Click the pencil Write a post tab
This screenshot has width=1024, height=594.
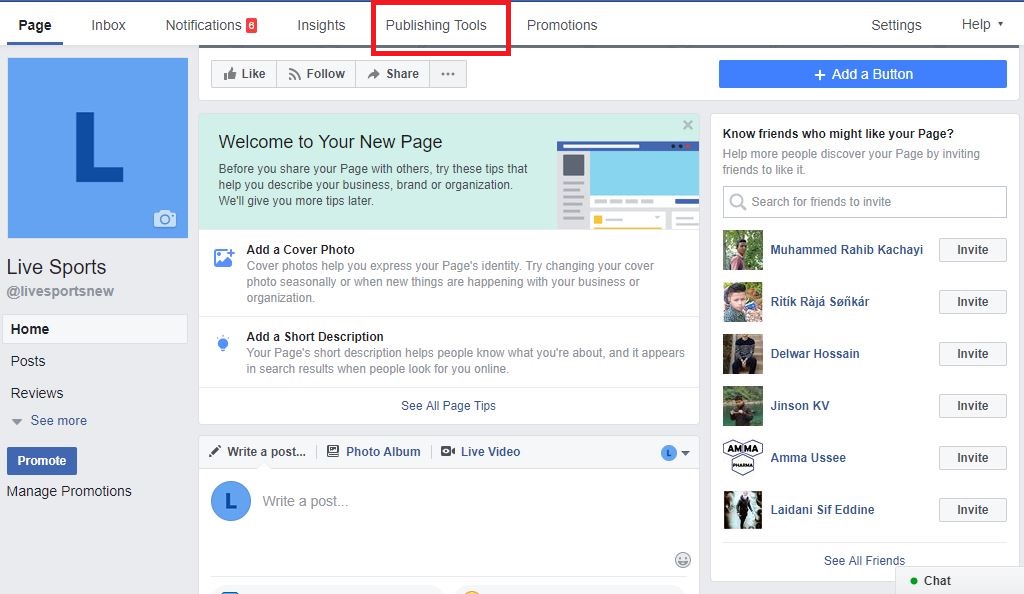pyautogui.click(x=257, y=452)
